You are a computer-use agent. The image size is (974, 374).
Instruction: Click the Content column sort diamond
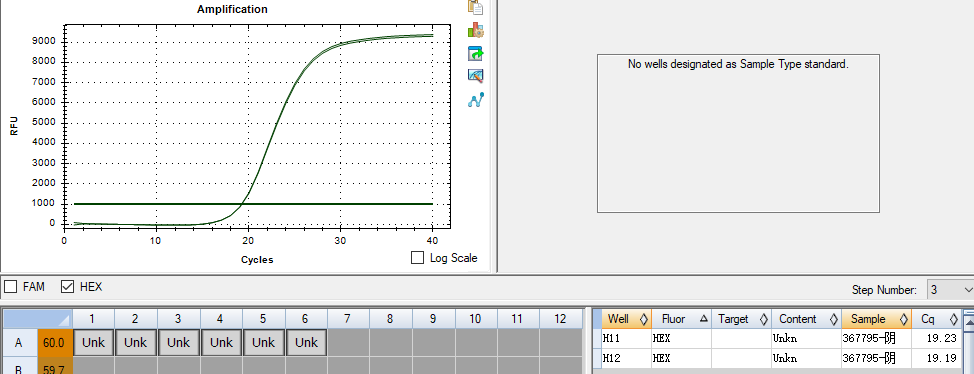834,319
